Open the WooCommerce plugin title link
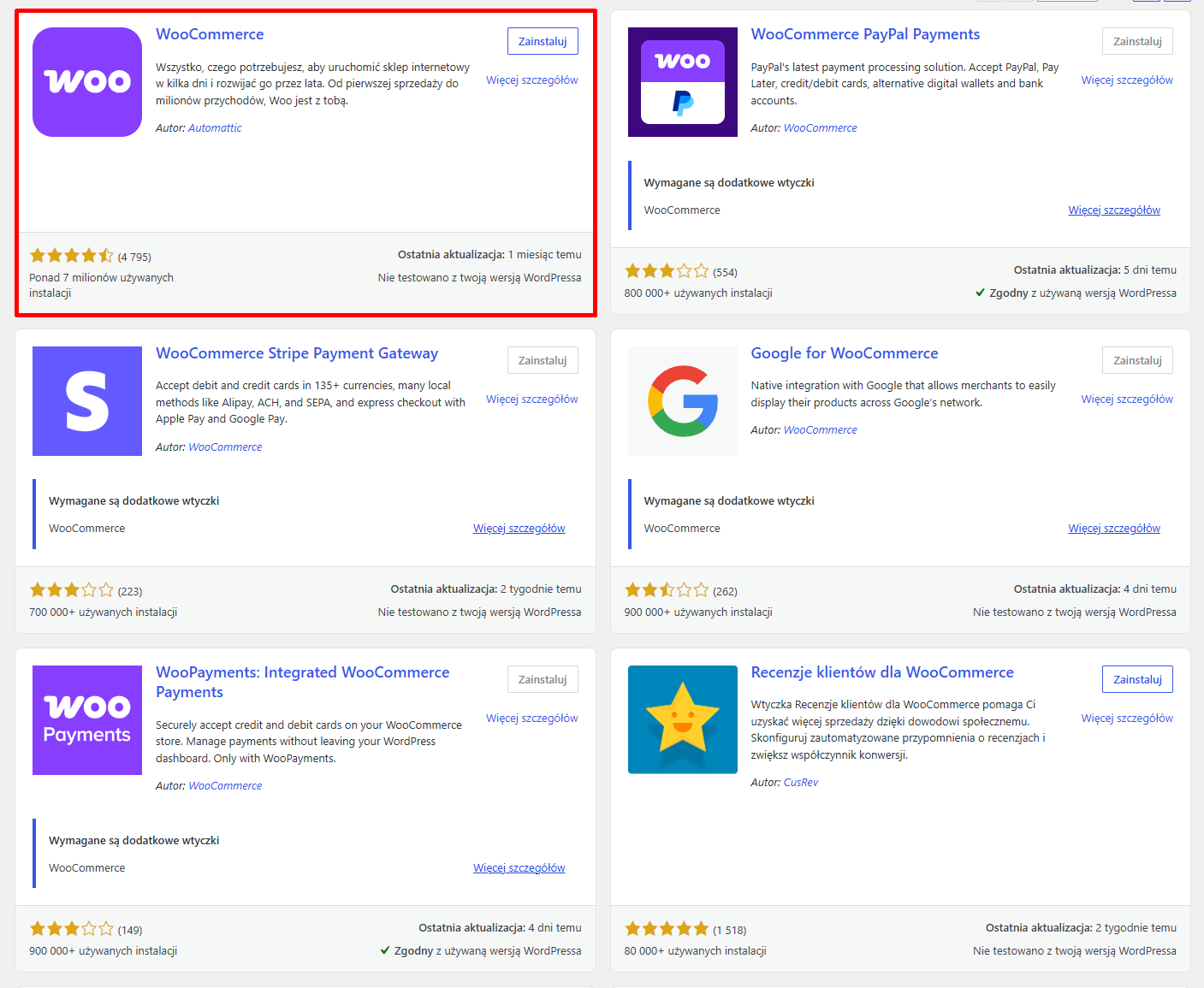The width and height of the screenshot is (1204, 988). (x=210, y=34)
